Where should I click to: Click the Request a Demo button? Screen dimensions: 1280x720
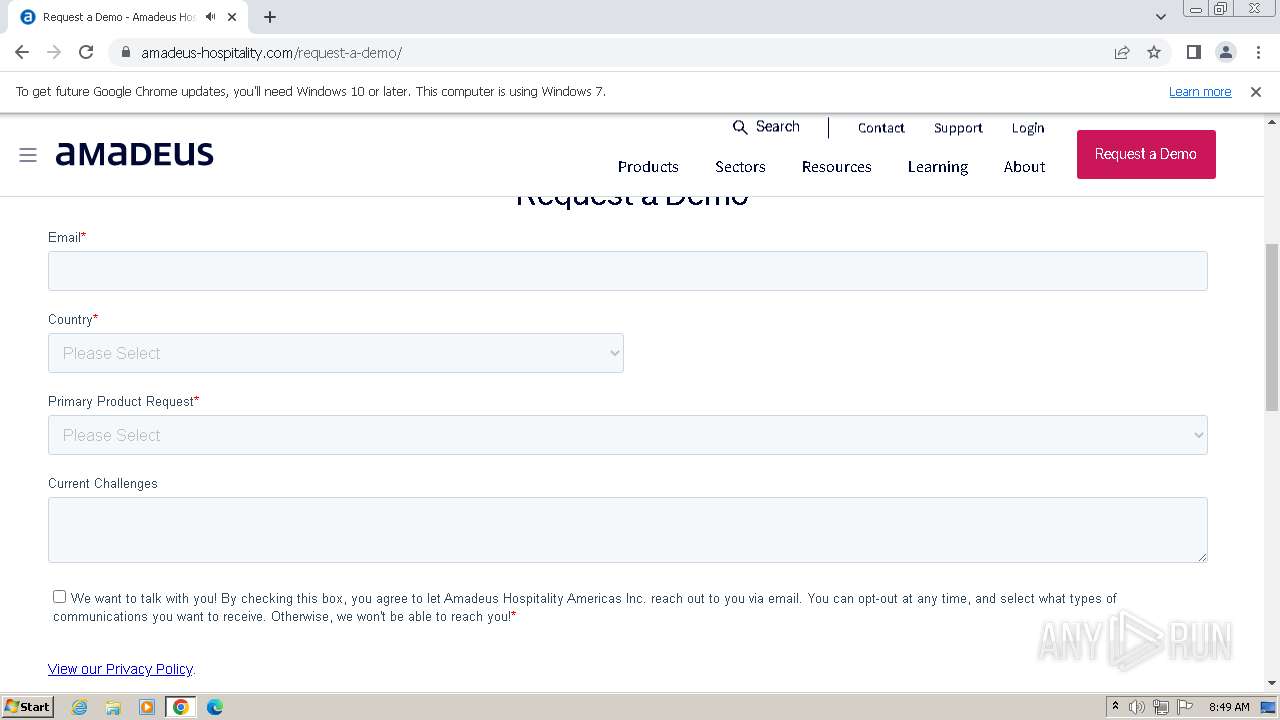[1146, 154]
